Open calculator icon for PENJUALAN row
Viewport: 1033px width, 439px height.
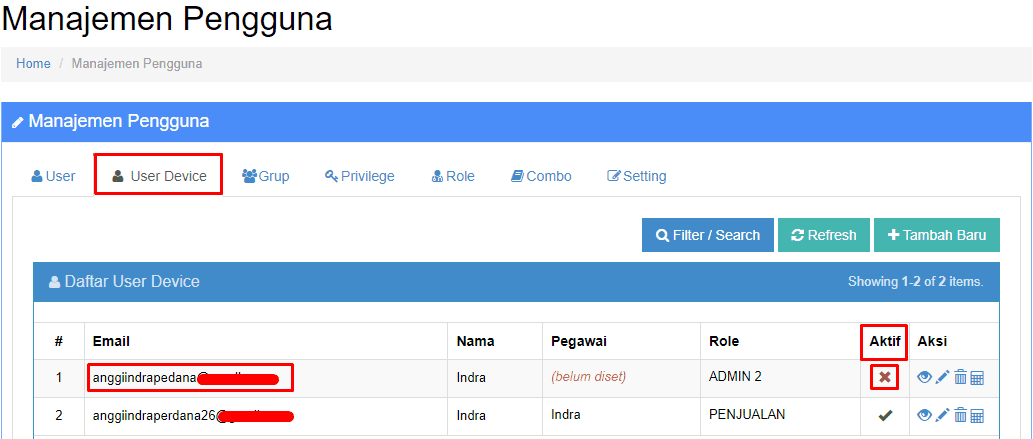tap(977, 415)
